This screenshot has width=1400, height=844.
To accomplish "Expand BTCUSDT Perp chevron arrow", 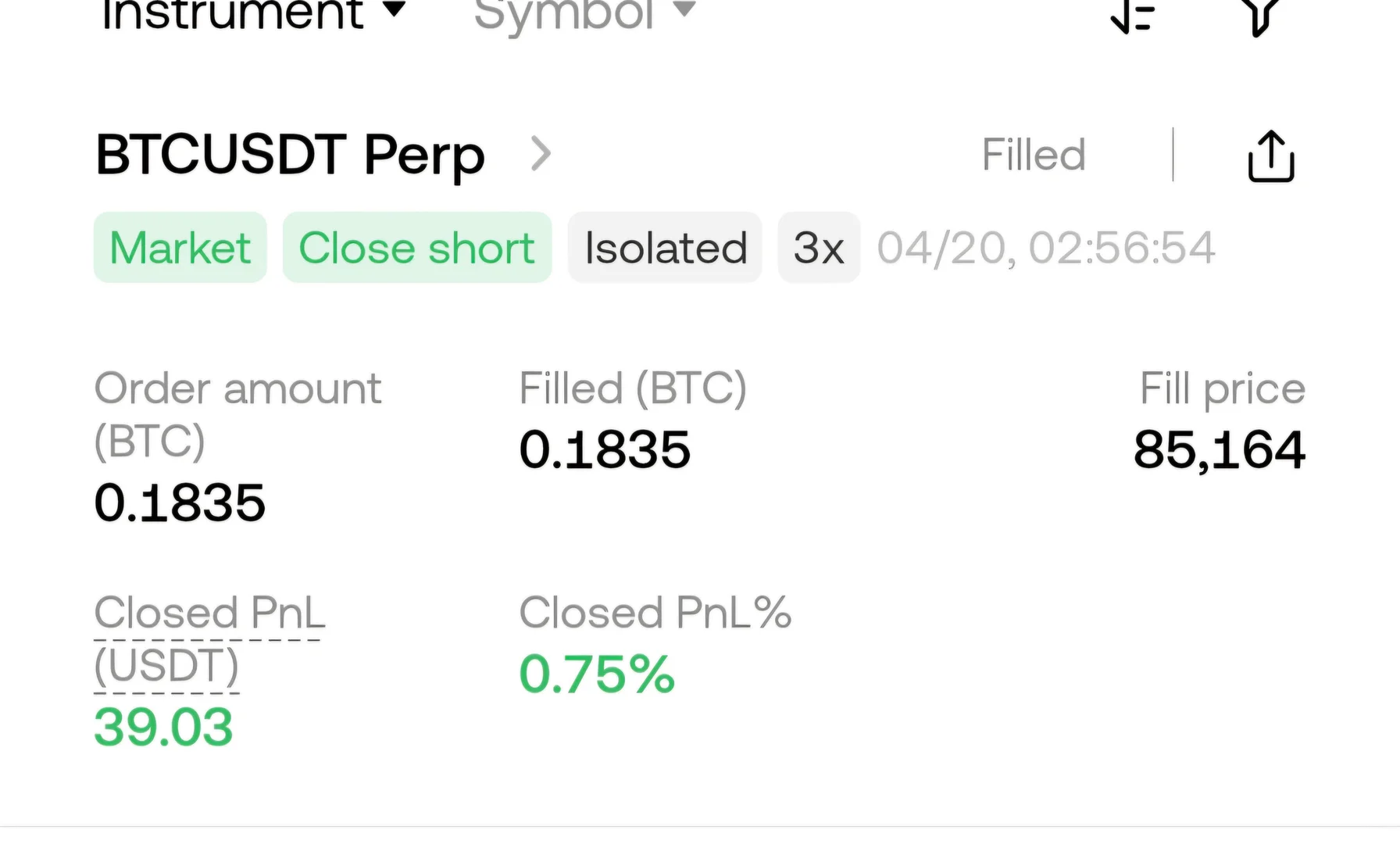I will 541,154.
